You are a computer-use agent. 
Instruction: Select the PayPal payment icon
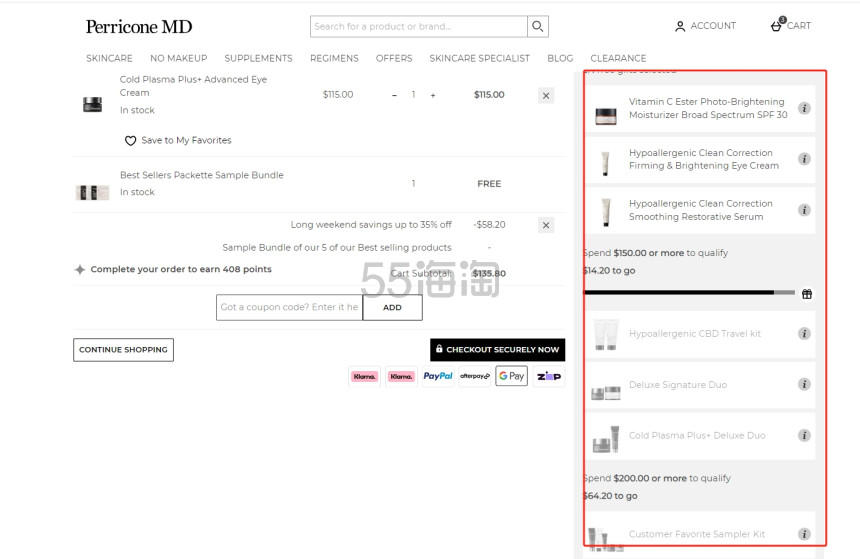tap(438, 376)
